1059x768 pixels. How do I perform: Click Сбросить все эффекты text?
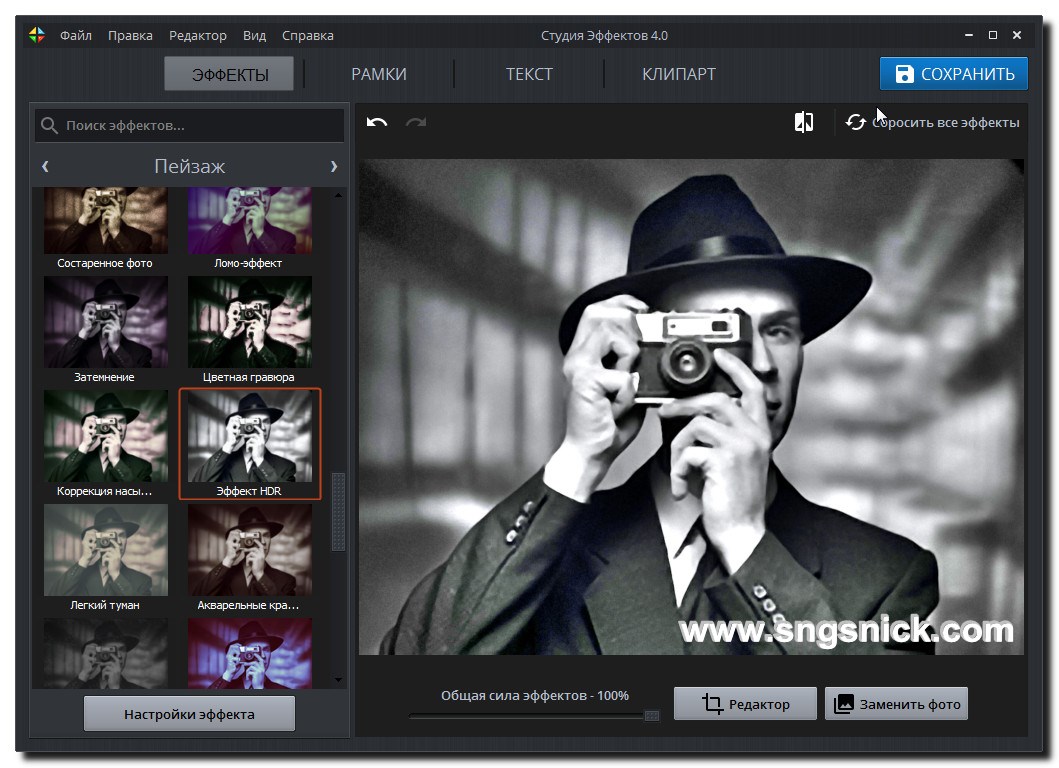coord(946,122)
